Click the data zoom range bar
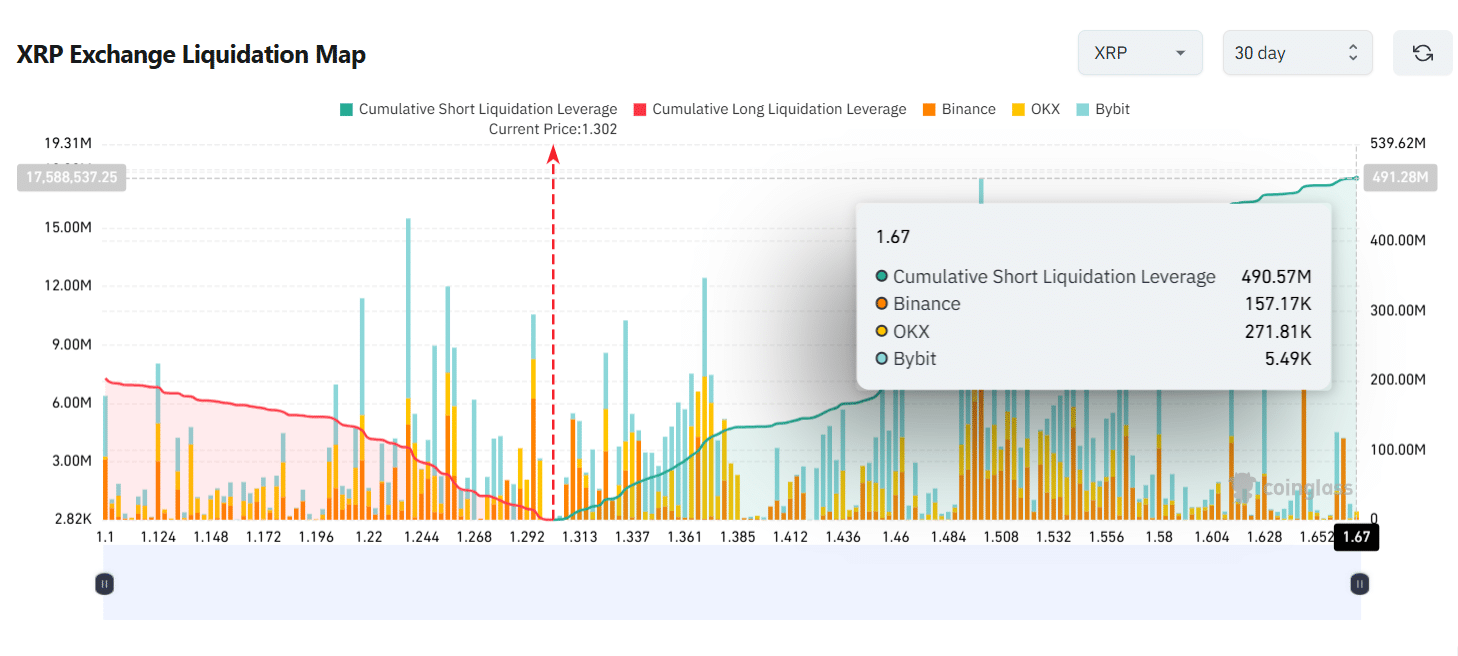Screen dimensions: 1458x656 coord(731,583)
